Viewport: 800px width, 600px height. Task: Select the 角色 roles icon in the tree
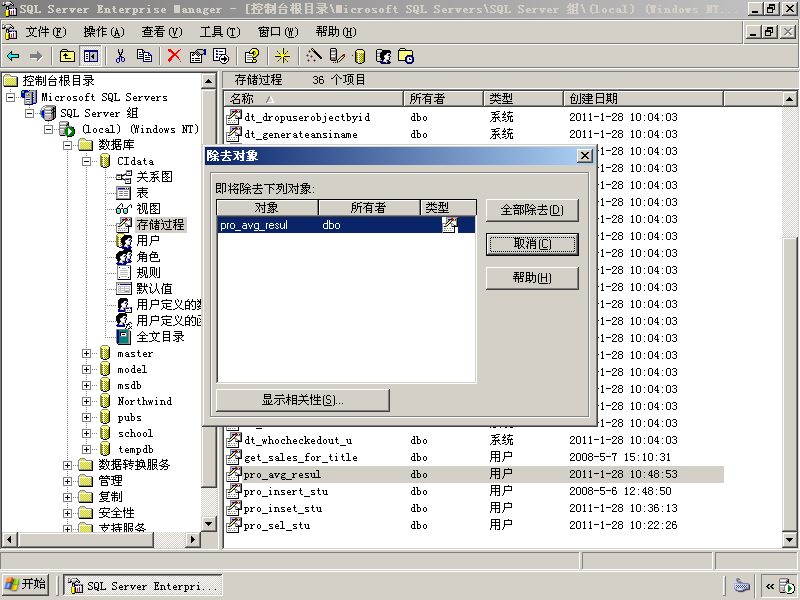(x=123, y=257)
